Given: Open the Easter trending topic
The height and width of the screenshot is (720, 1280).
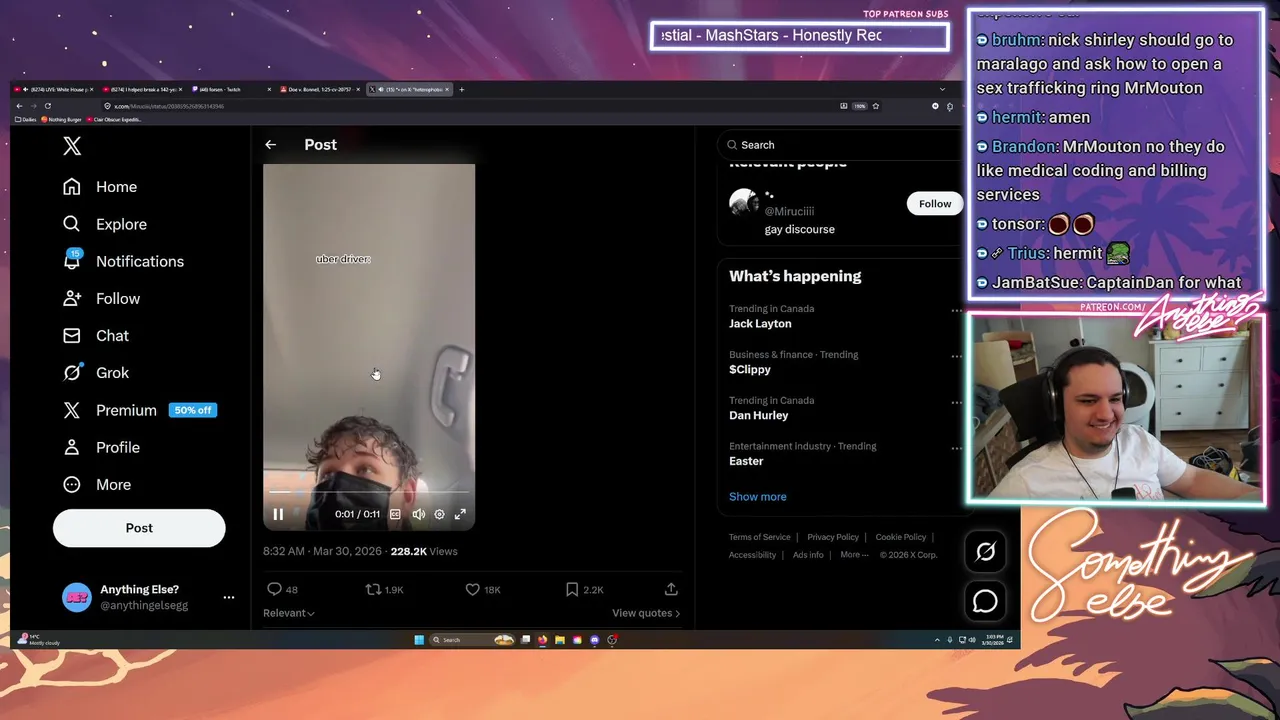Looking at the screenshot, I should (746, 461).
